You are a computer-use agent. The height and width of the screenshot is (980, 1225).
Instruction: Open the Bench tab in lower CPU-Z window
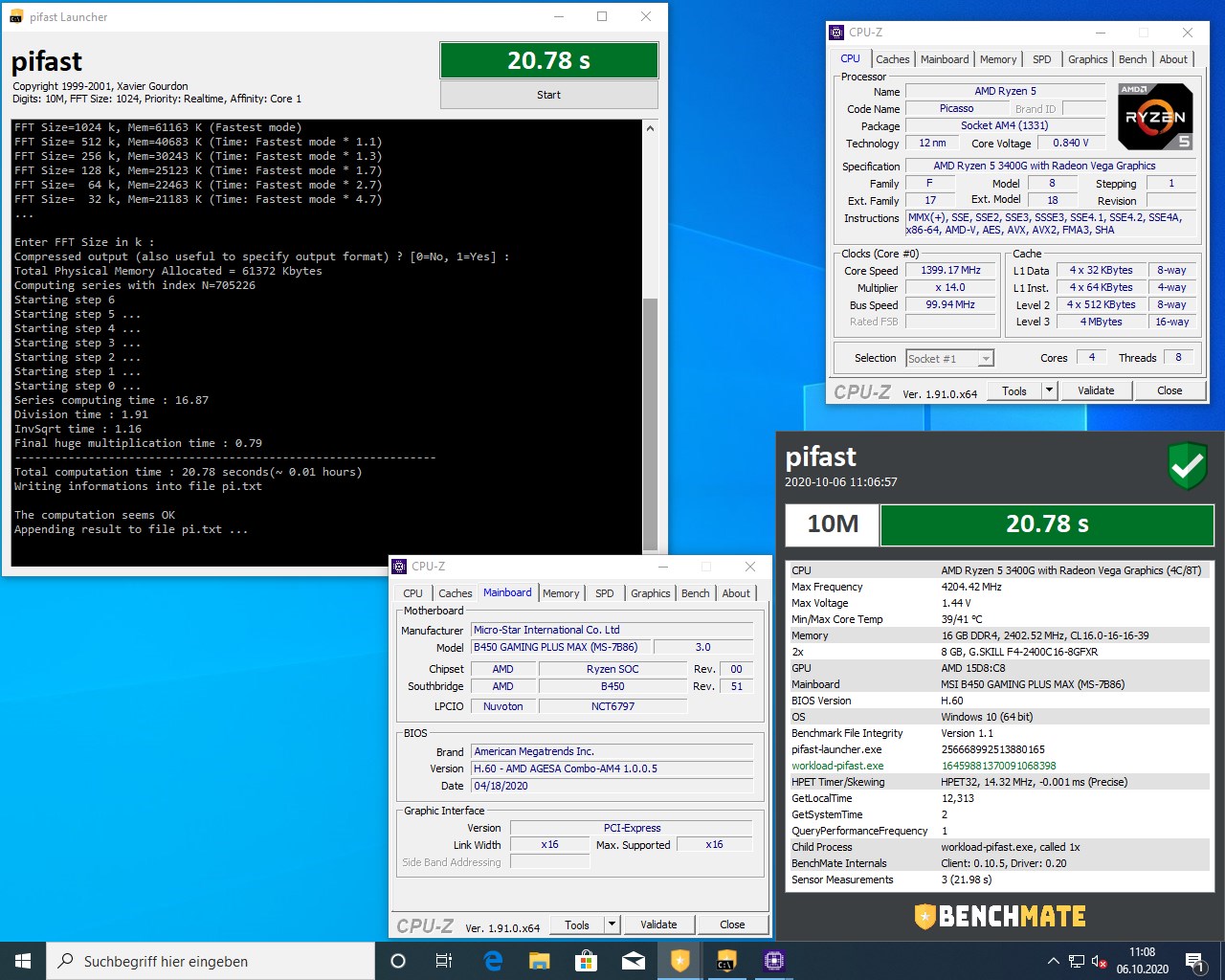click(x=696, y=593)
